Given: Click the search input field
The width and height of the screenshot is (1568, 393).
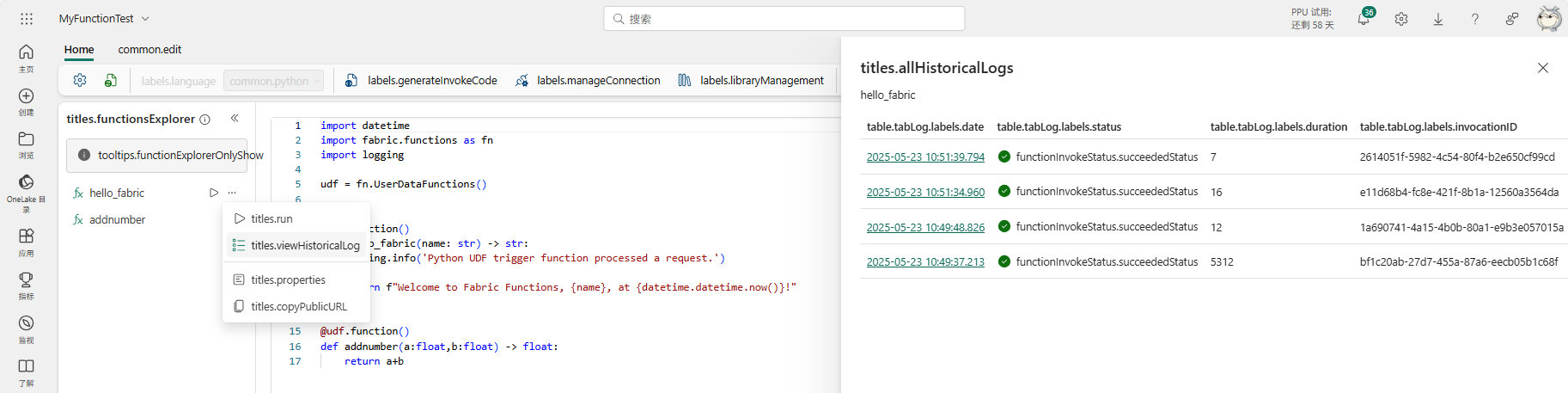Looking at the screenshot, I should coord(784,19).
